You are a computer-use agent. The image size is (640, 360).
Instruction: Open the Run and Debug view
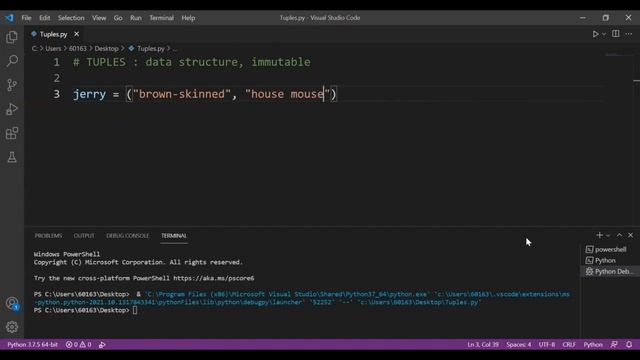(x=12, y=109)
